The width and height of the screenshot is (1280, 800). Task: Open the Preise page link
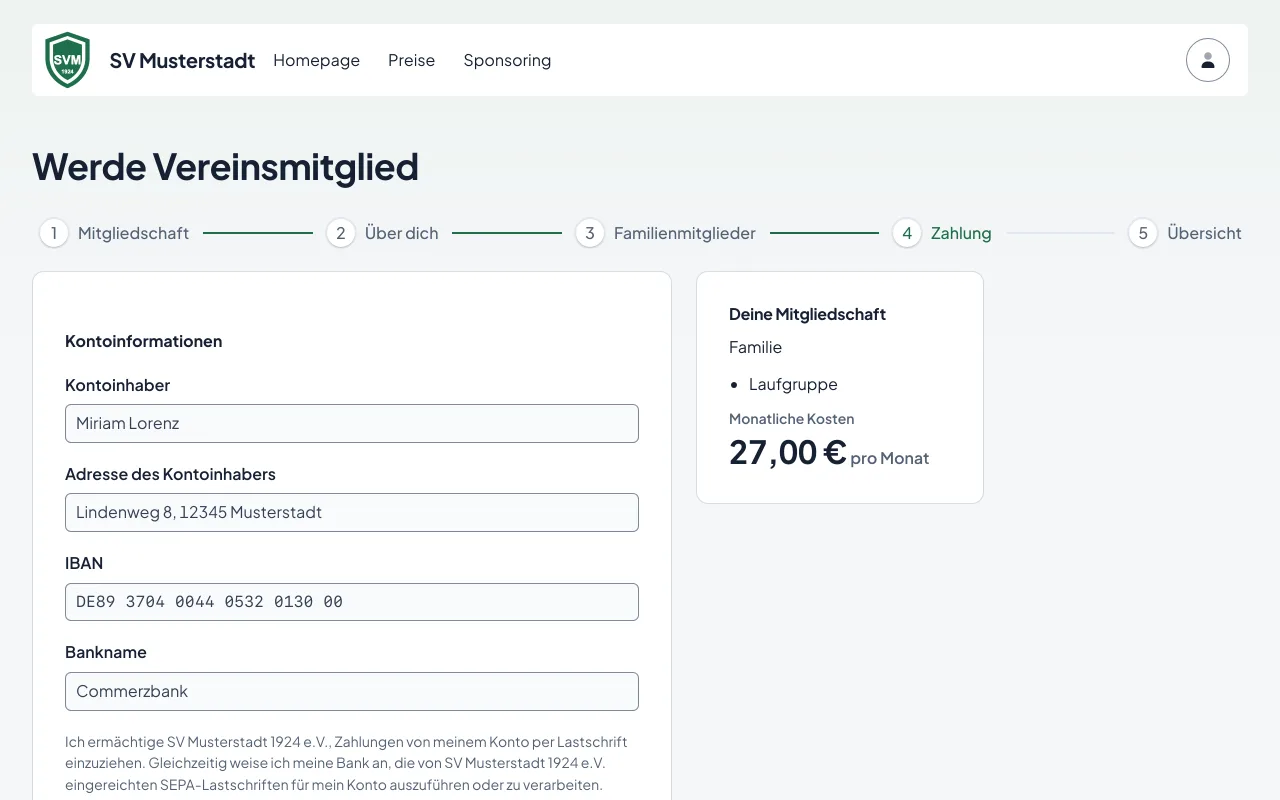(411, 60)
